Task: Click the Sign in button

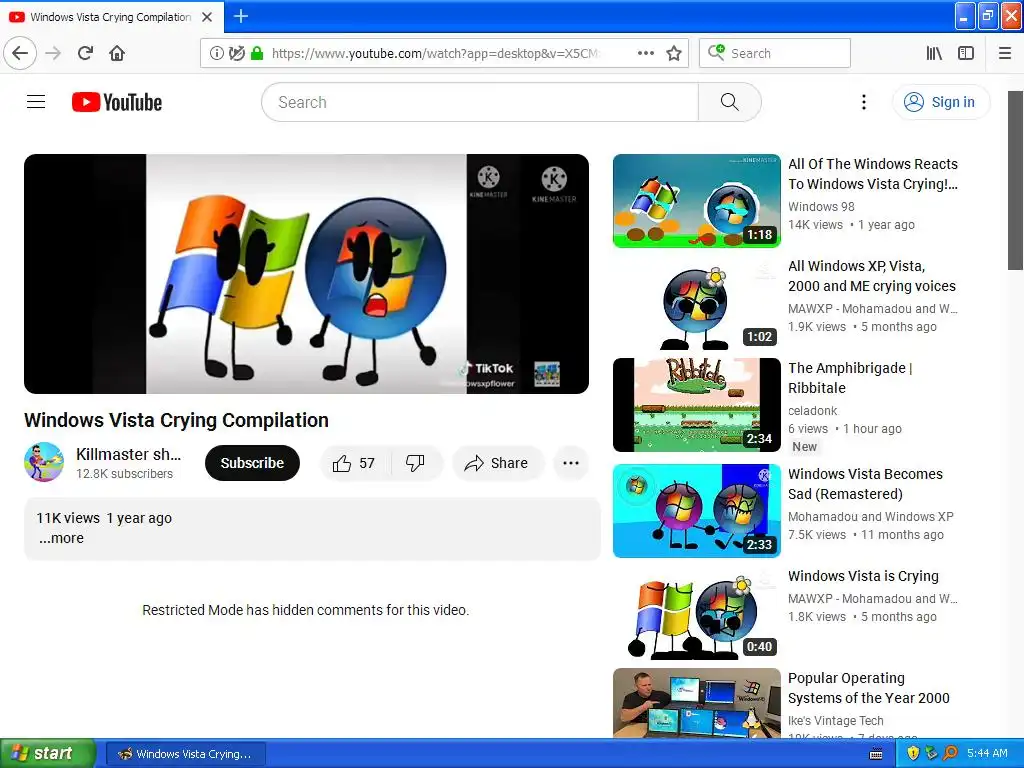Action: 940,102
